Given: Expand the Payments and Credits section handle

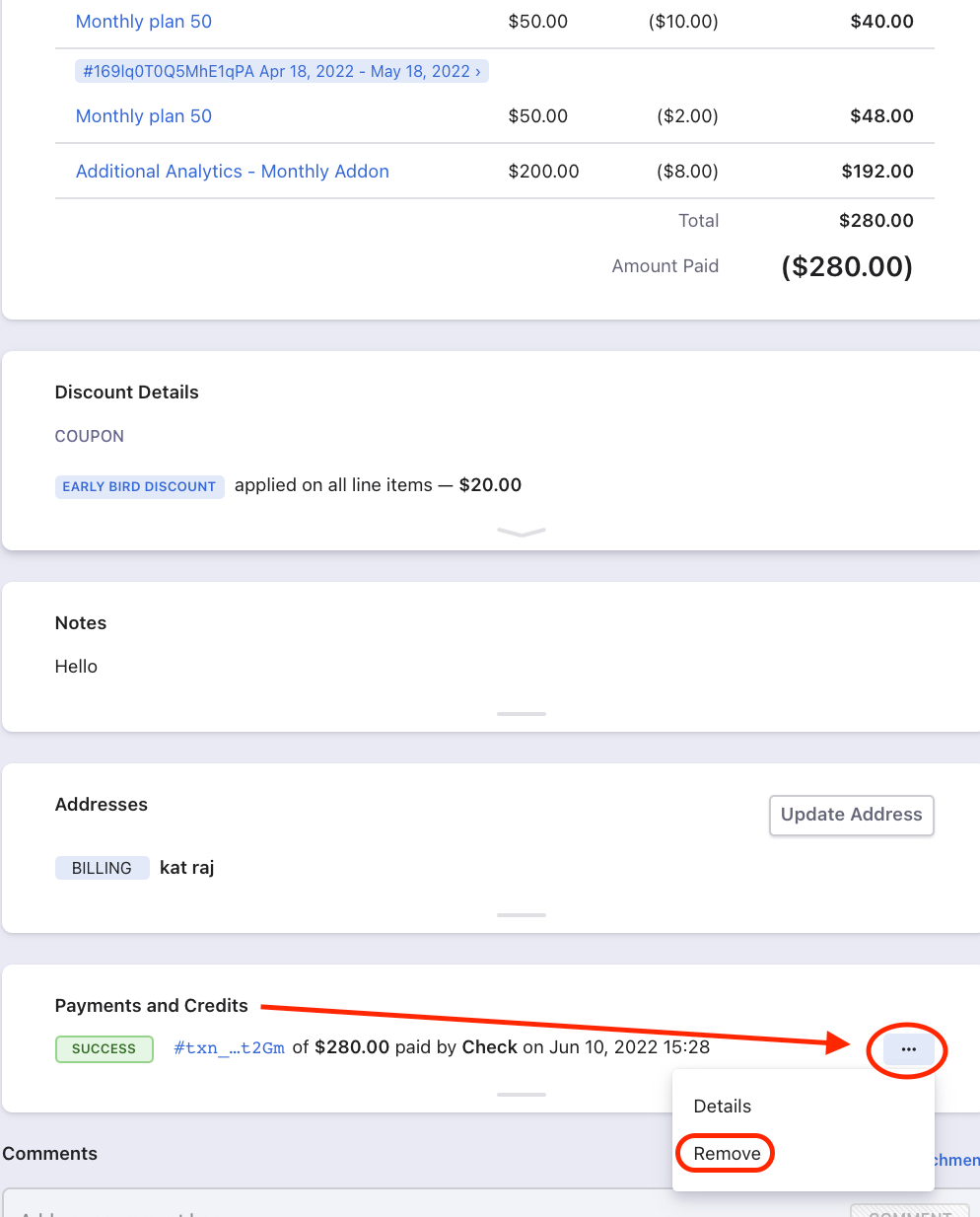Looking at the screenshot, I should (x=522, y=1094).
